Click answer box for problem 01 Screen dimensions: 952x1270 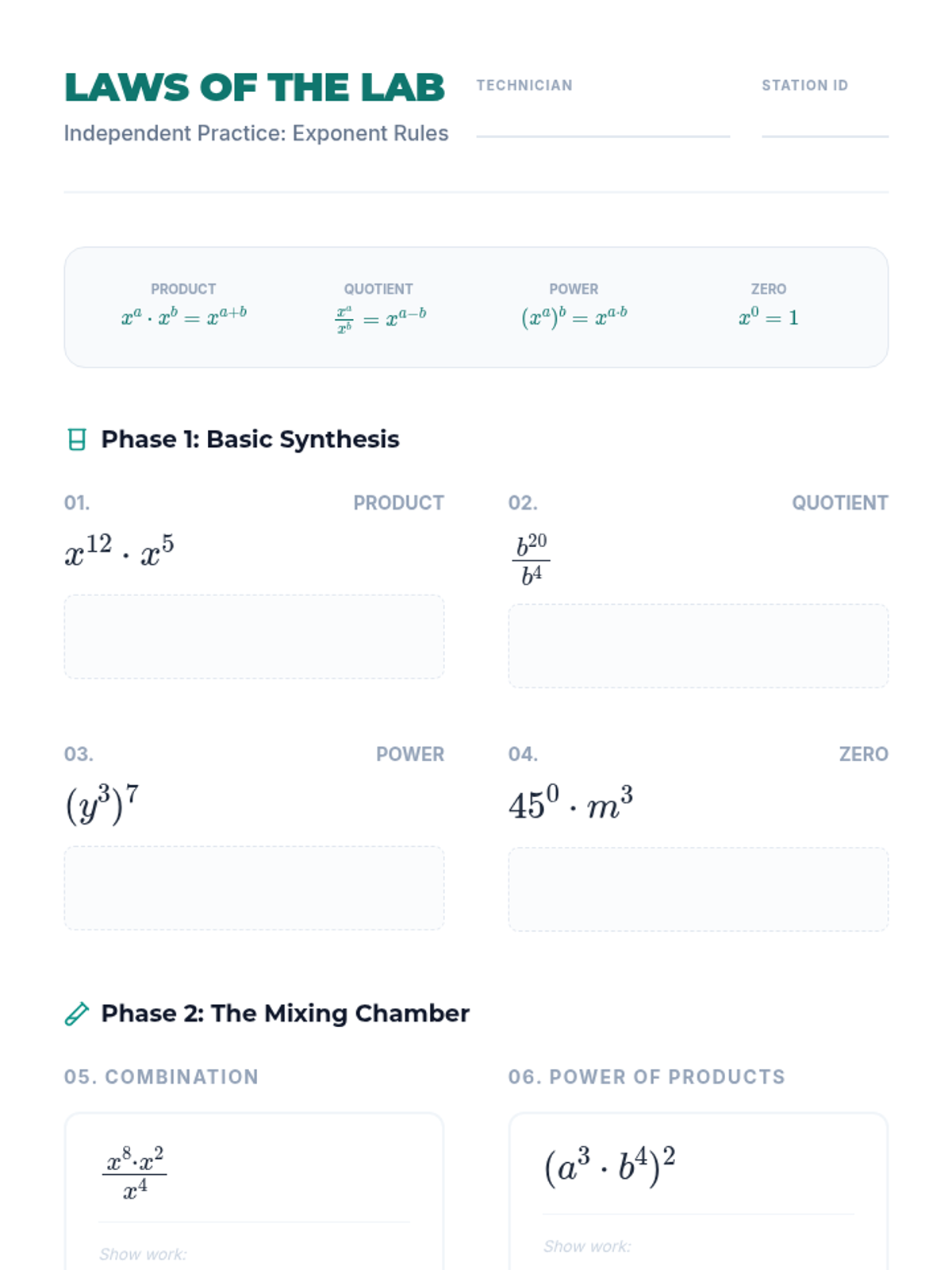pos(254,637)
